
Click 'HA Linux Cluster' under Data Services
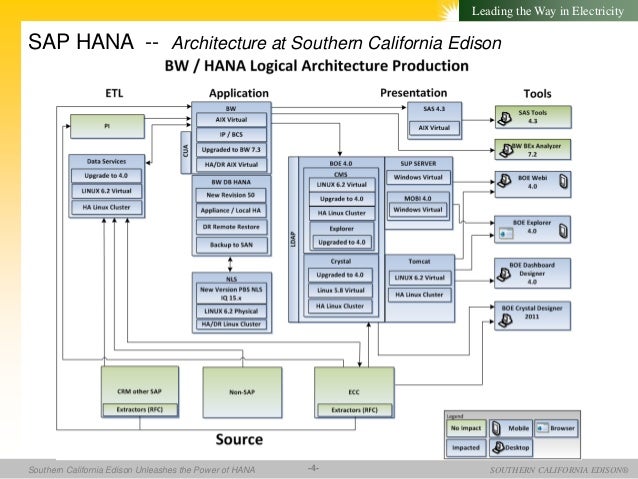(106, 207)
